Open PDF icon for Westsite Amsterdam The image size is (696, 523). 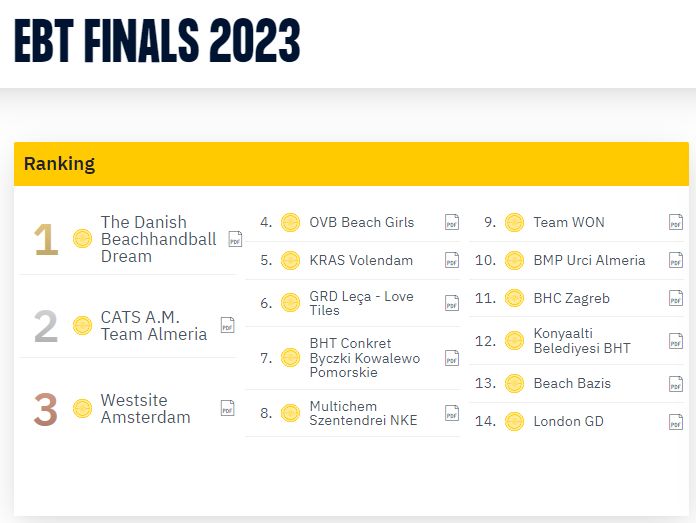point(228,408)
